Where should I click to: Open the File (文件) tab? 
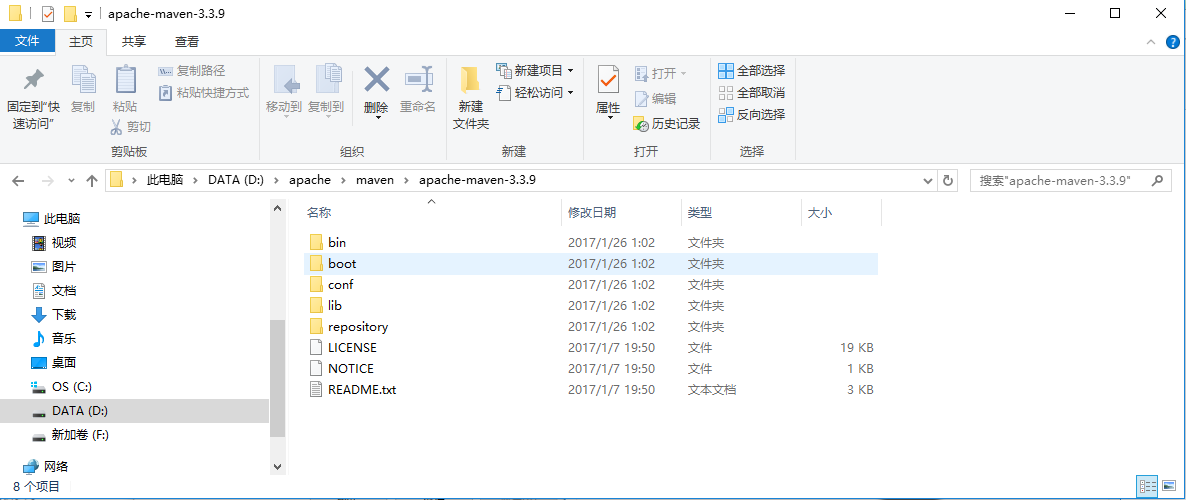[x=27, y=41]
